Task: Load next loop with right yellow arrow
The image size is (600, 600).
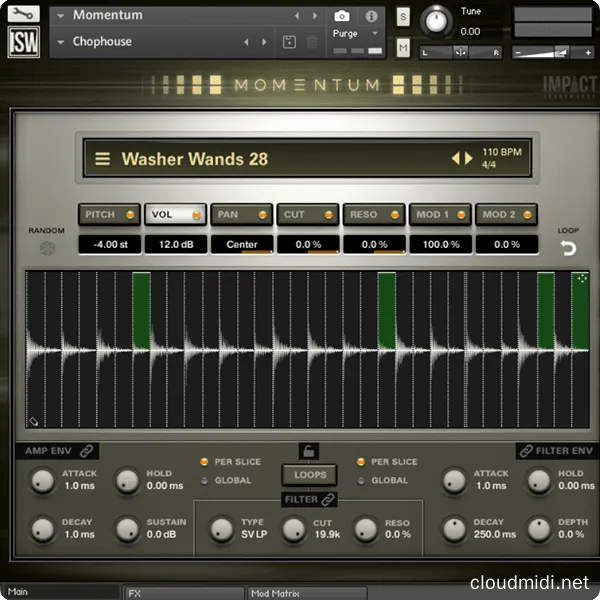Action: 468,158
